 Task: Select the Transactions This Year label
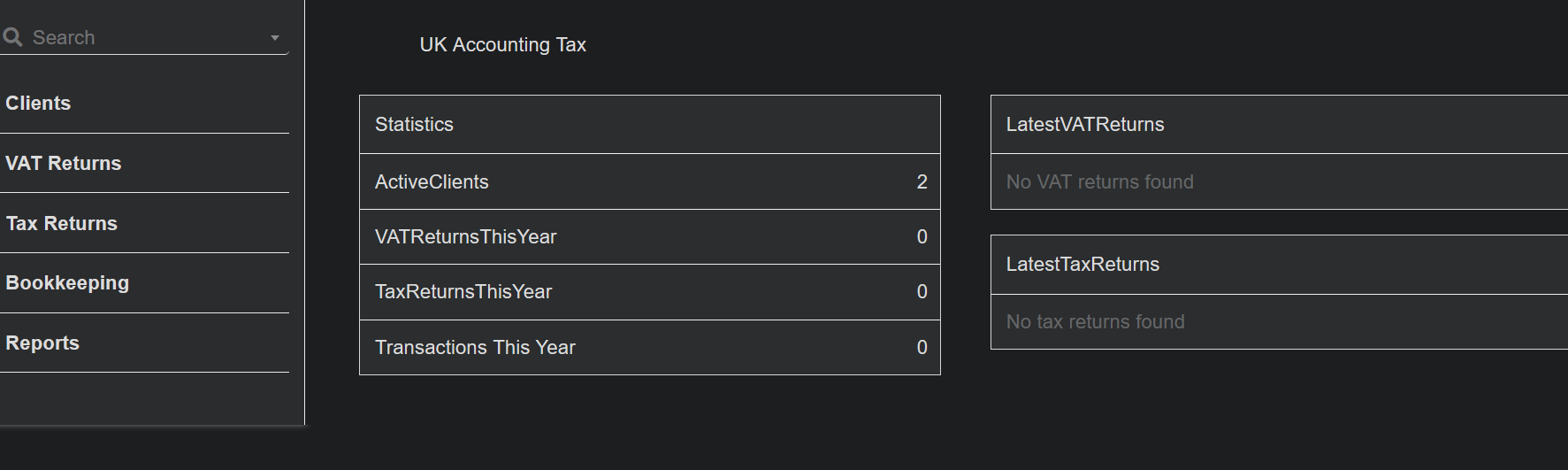pyautogui.click(x=475, y=348)
